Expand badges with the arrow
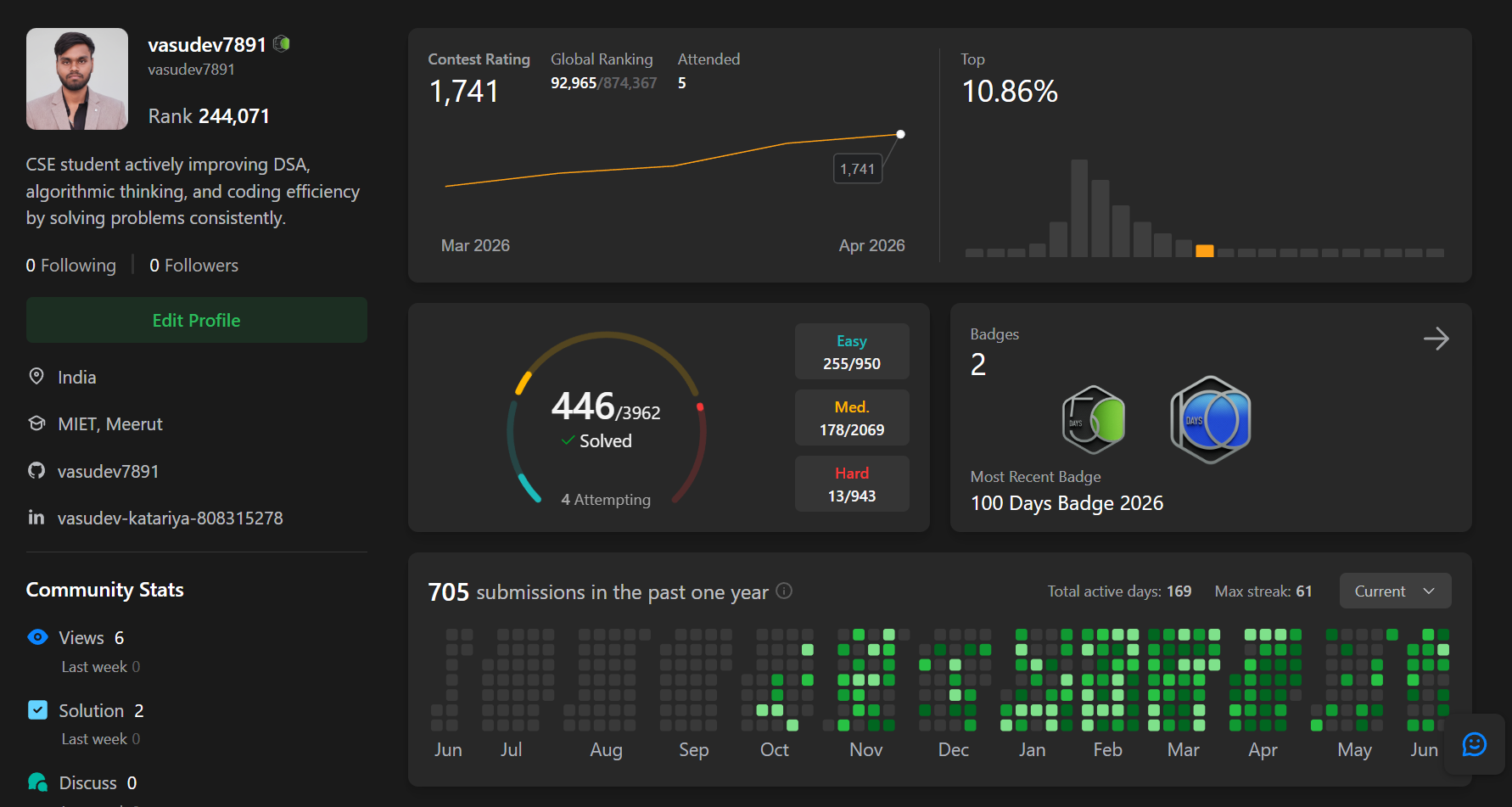The image size is (1512, 807). click(x=1436, y=339)
